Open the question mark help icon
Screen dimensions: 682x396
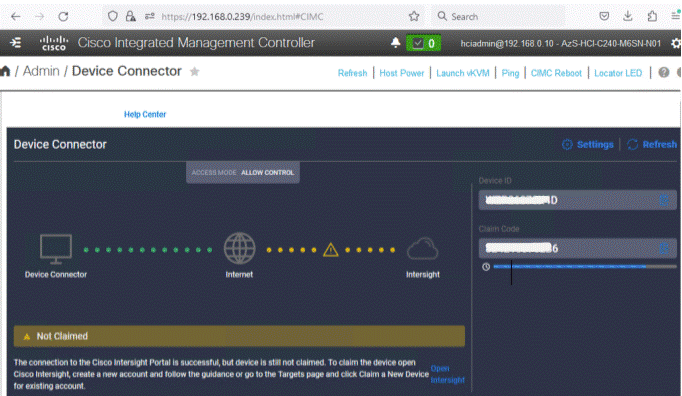click(x=664, y=72)
